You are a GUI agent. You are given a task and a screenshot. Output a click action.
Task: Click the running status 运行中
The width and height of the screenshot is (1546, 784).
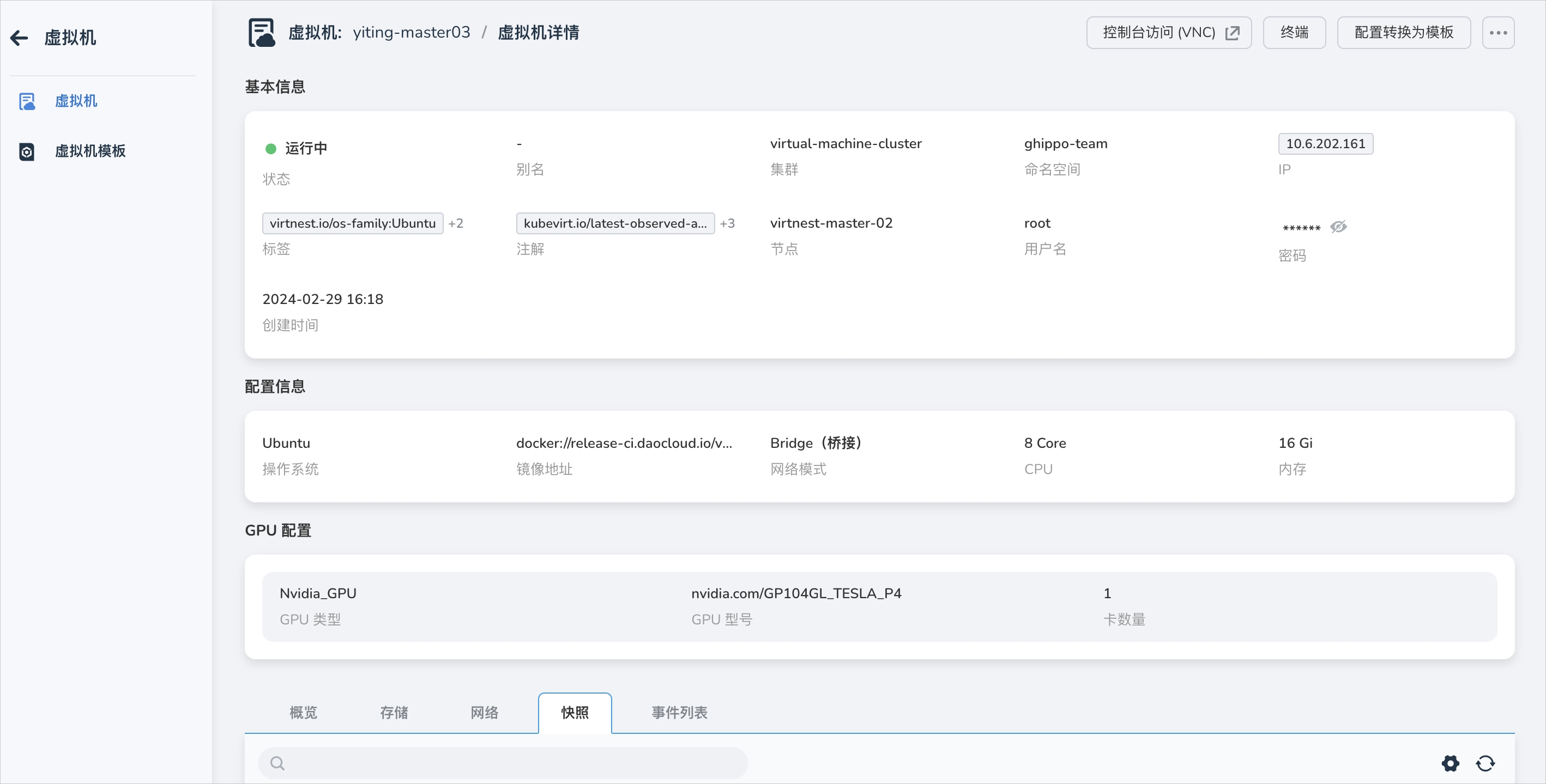pos(305,148)
